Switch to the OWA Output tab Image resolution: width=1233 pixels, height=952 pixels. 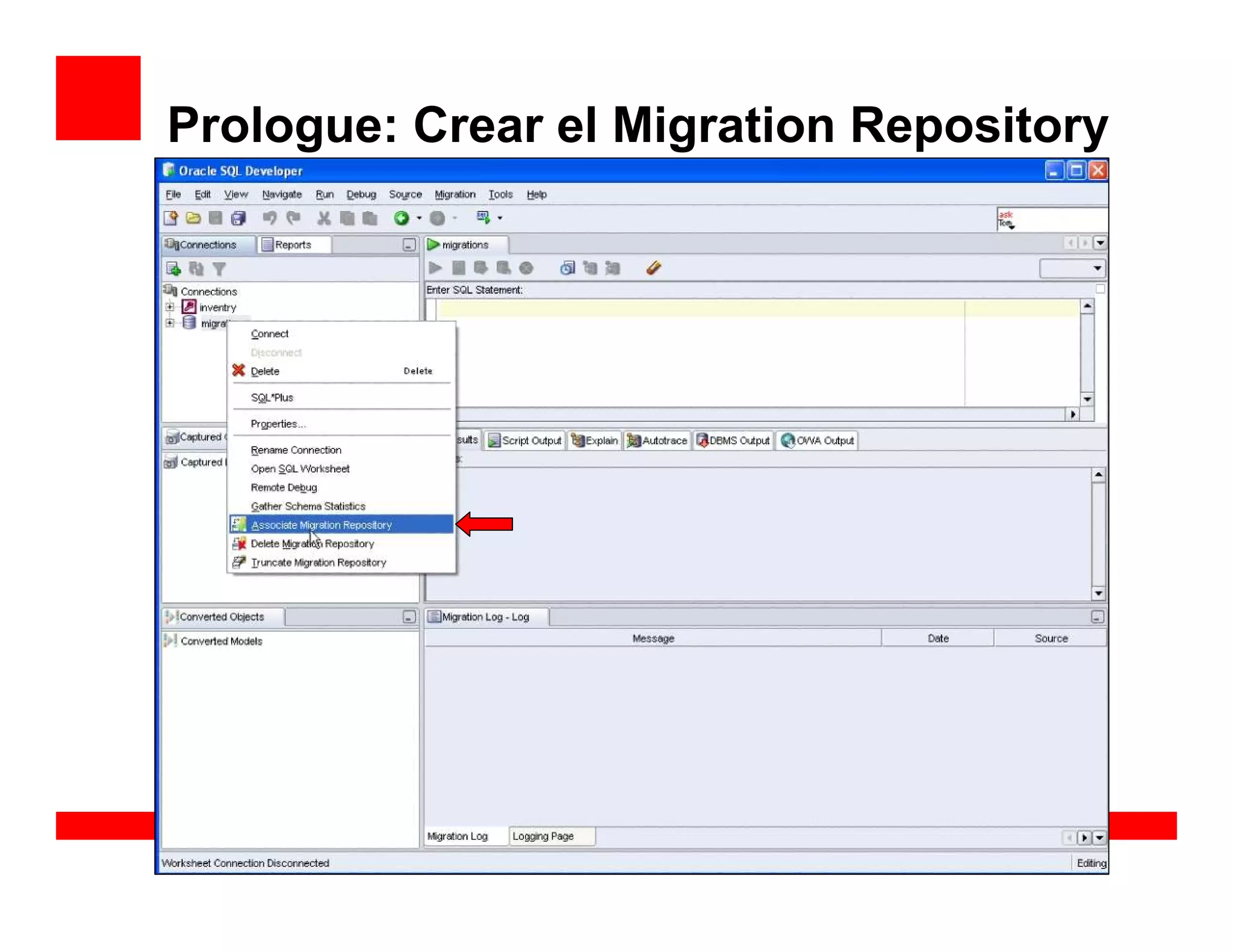[817, 440]
